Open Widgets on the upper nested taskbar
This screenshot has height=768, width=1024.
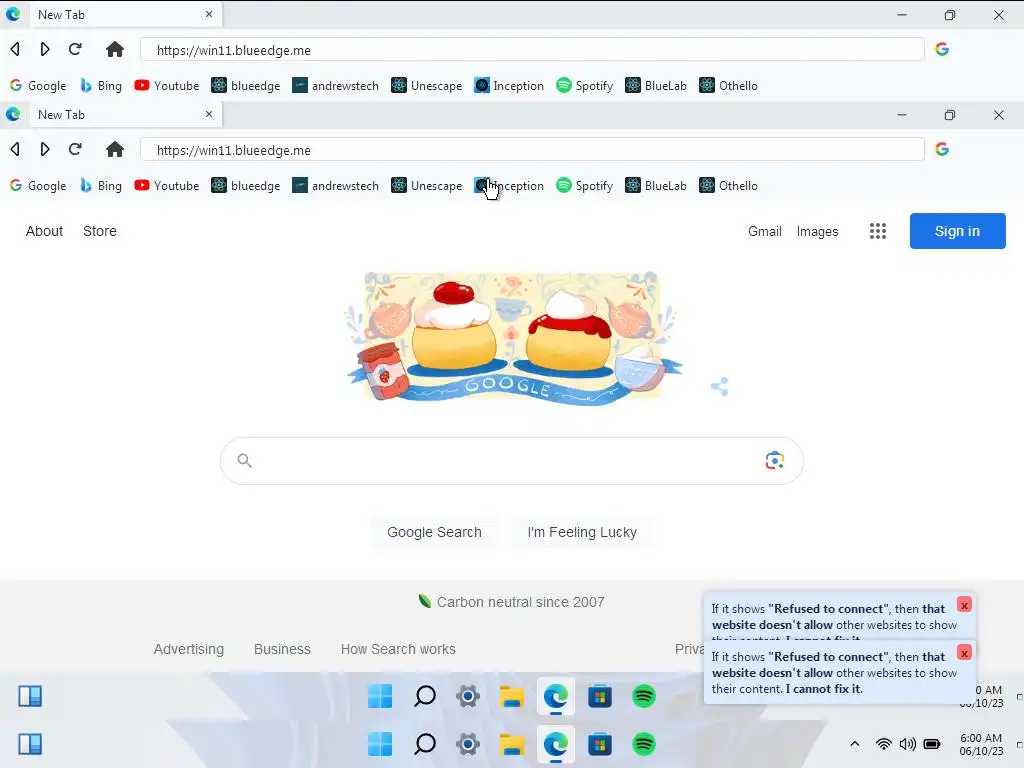pyautogui.click(x=30, y=696)
